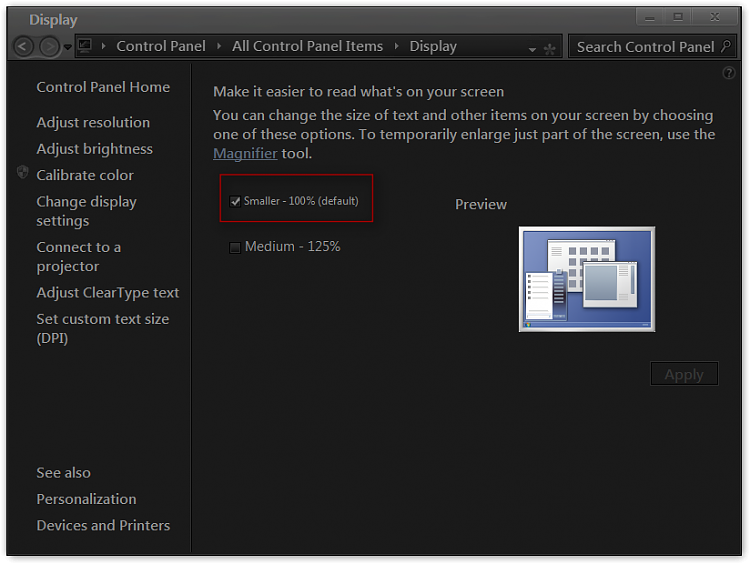Open Devices and Printers link
This screenshot has height=564, width=750.
click(103, 525)
